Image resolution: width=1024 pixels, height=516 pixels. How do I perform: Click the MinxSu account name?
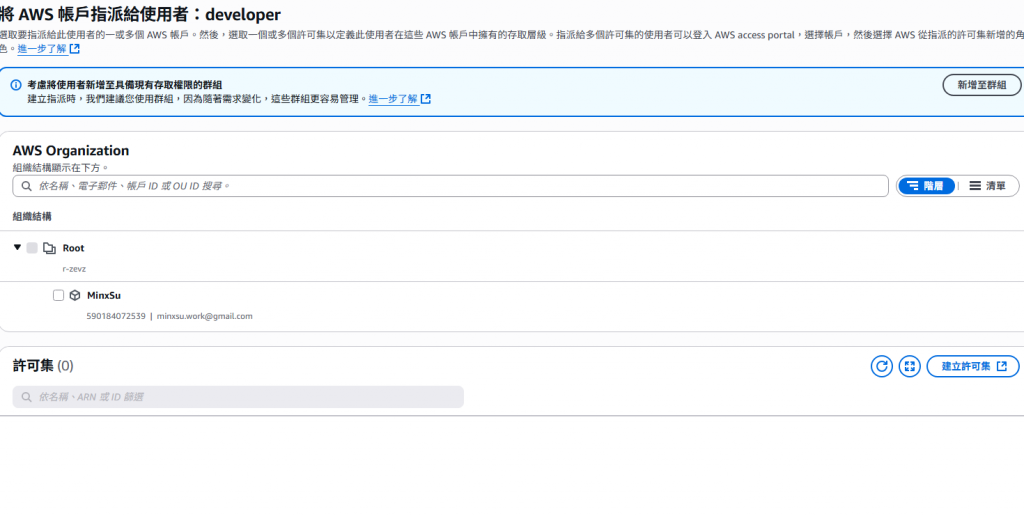click(104, 295)
